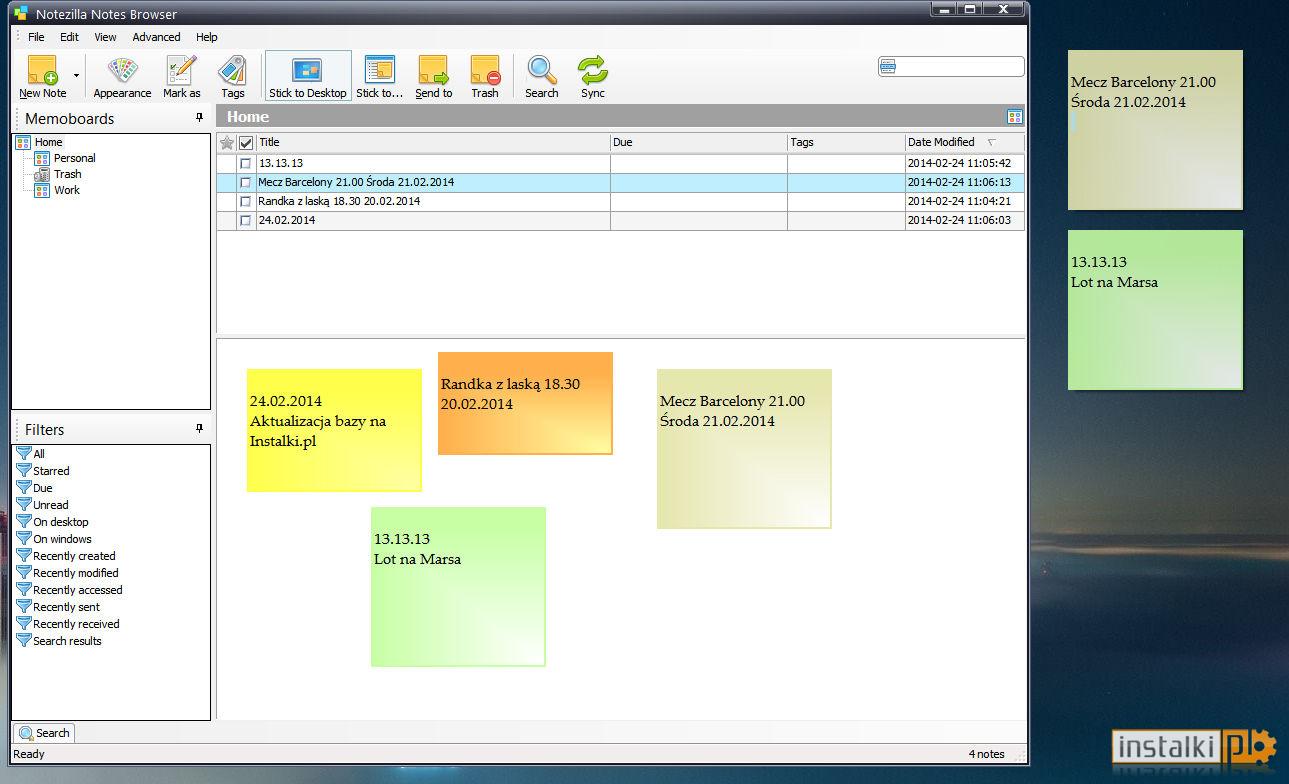The height and width of the screenshot is (784, 1289).
Task: Check the Mecz Barcelony note checkbox
Action: click(246, 183)
